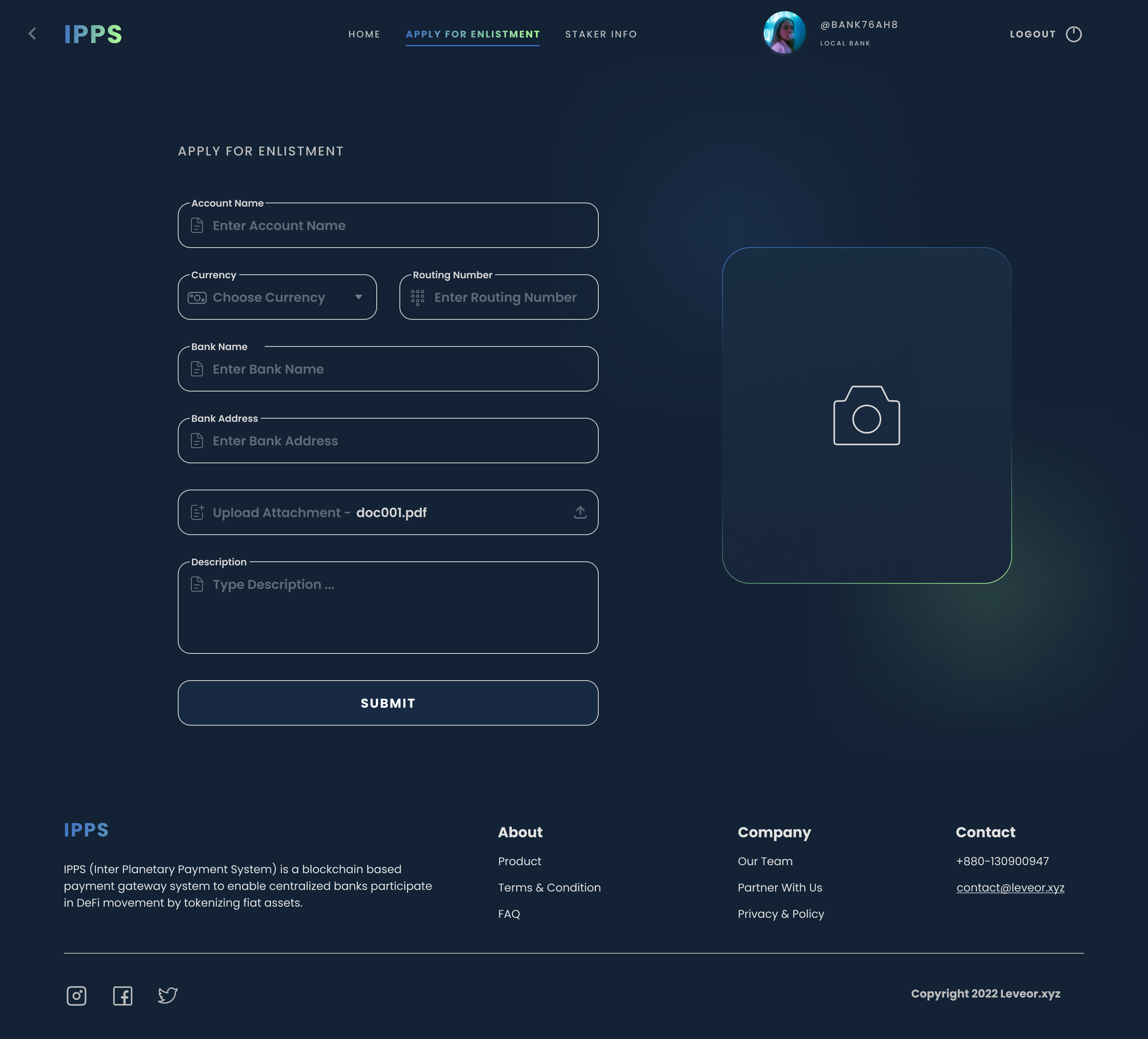Open the Facebook icon in footer
1148x1039 pixels.
(x=122, y=996)
